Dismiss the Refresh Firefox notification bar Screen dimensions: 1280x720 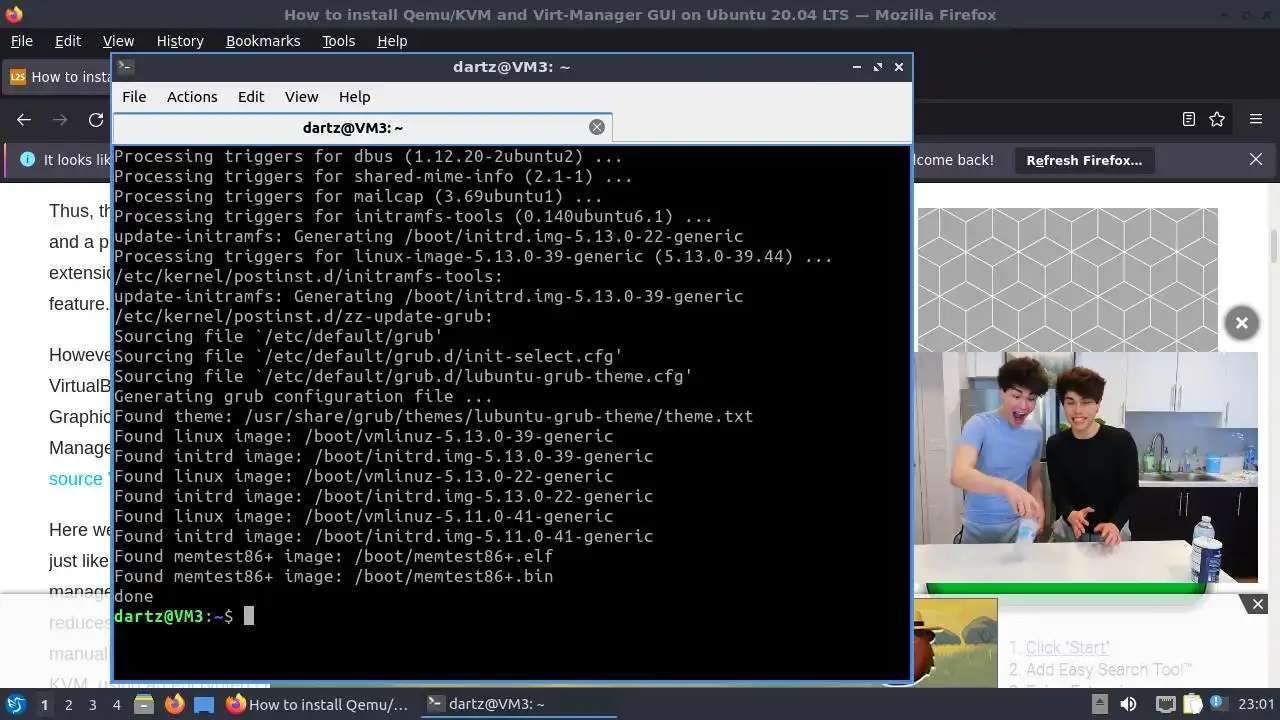[x=1256, y=160]
